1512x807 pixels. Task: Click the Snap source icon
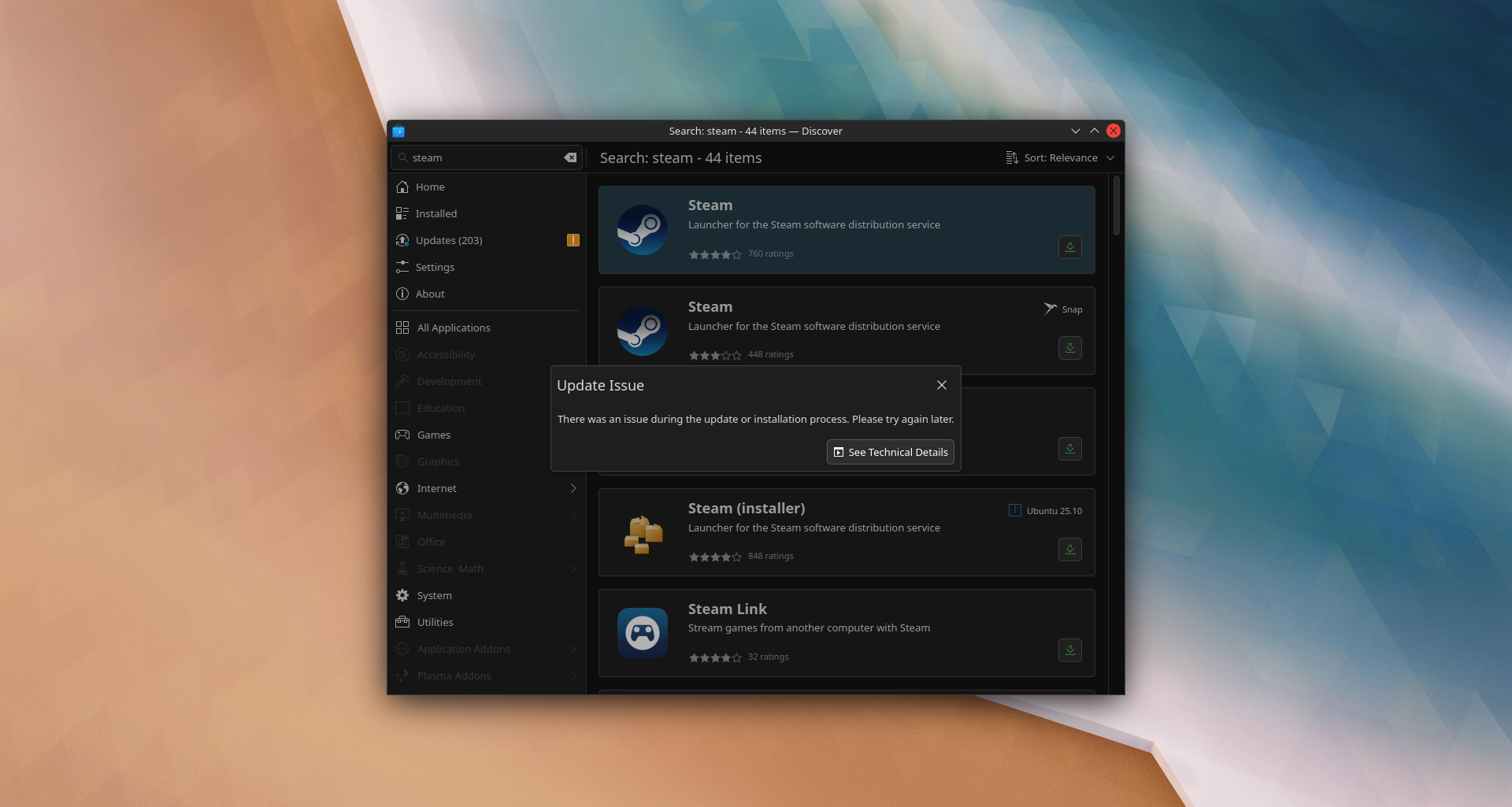tap(1050, 309)
